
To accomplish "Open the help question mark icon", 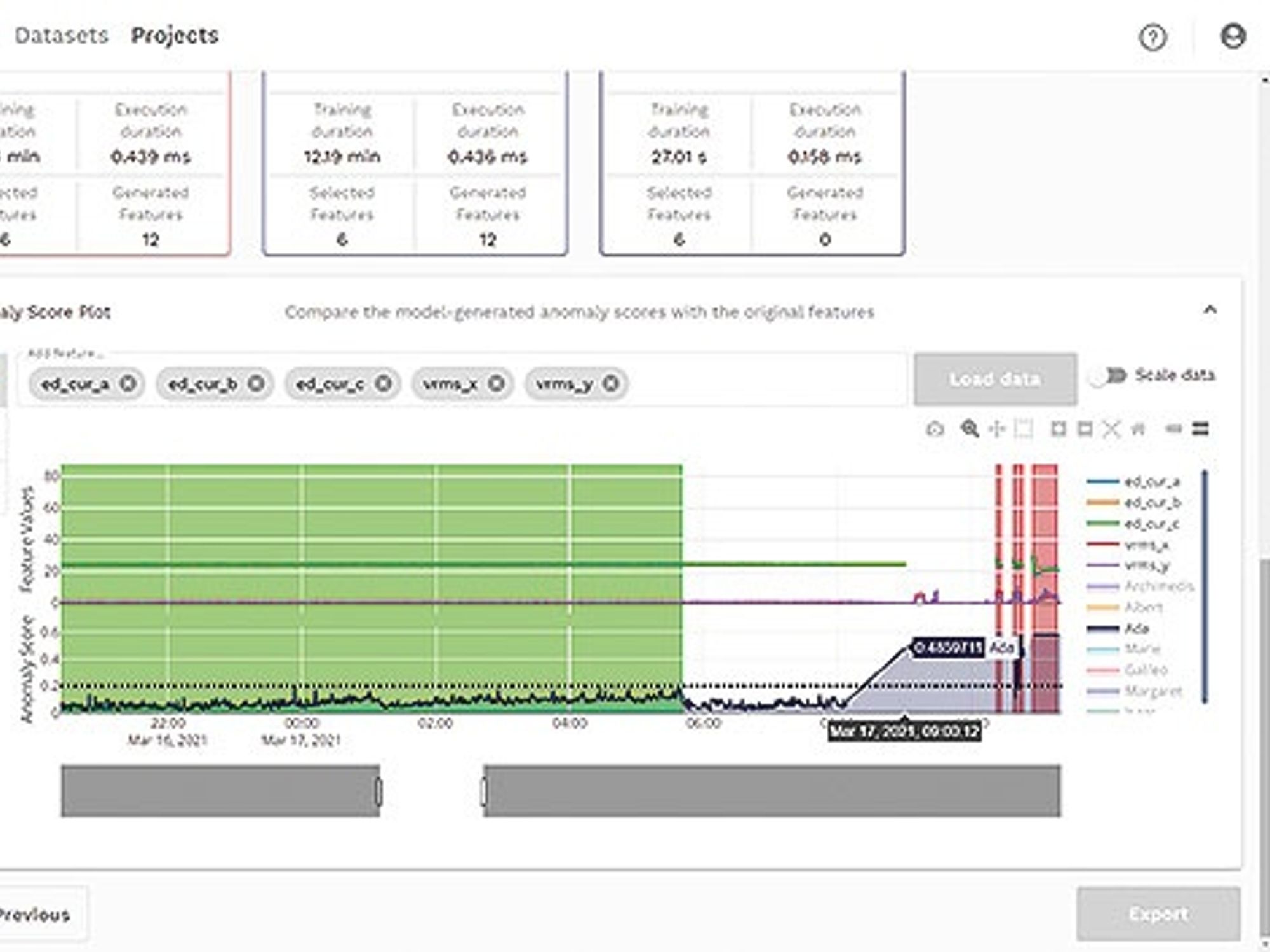I will (1152, 37).
